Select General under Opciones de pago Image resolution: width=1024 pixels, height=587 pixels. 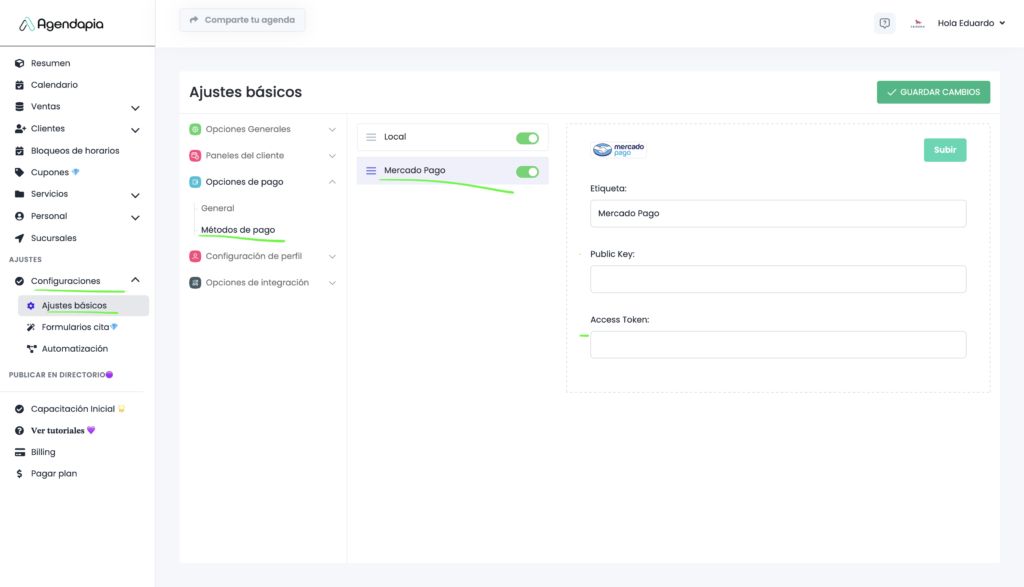tap(218, 208)
